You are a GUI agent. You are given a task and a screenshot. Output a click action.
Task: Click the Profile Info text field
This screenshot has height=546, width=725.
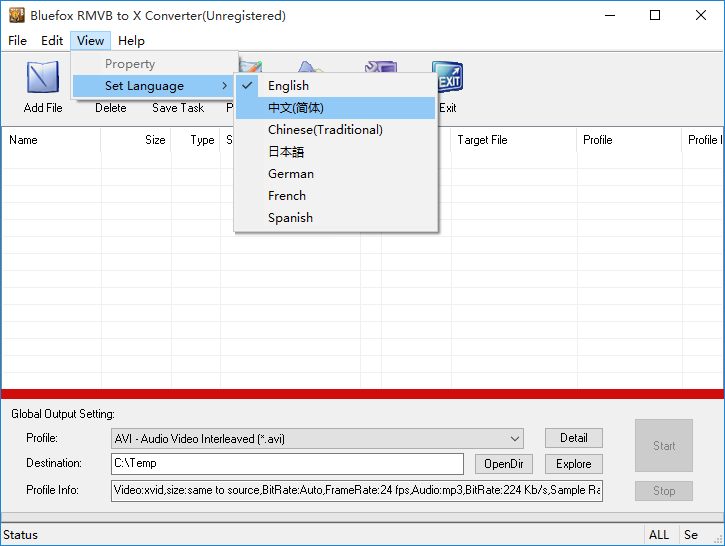click(x=356, y=491)
